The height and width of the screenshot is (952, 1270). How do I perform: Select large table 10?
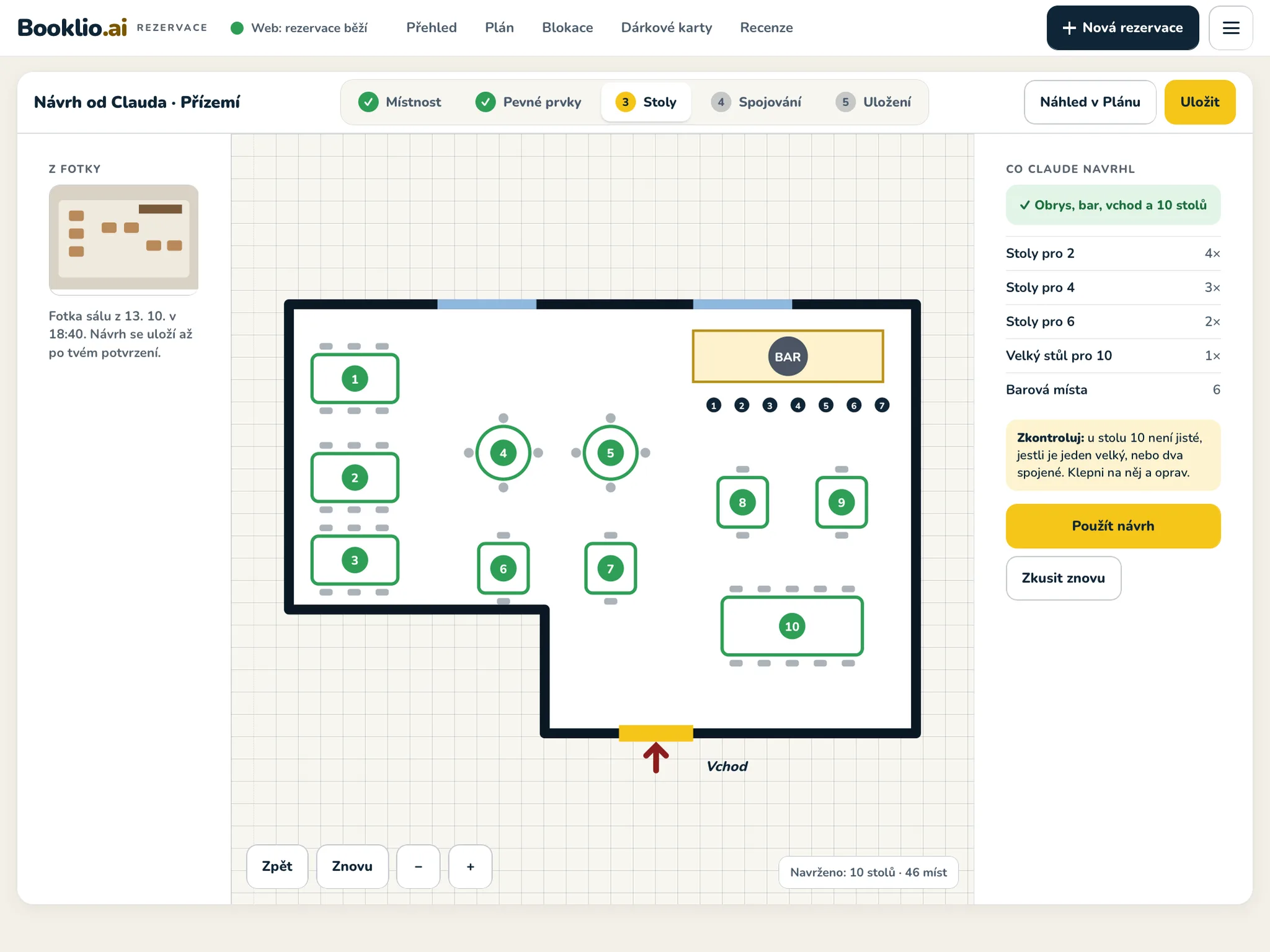[792, 626]
